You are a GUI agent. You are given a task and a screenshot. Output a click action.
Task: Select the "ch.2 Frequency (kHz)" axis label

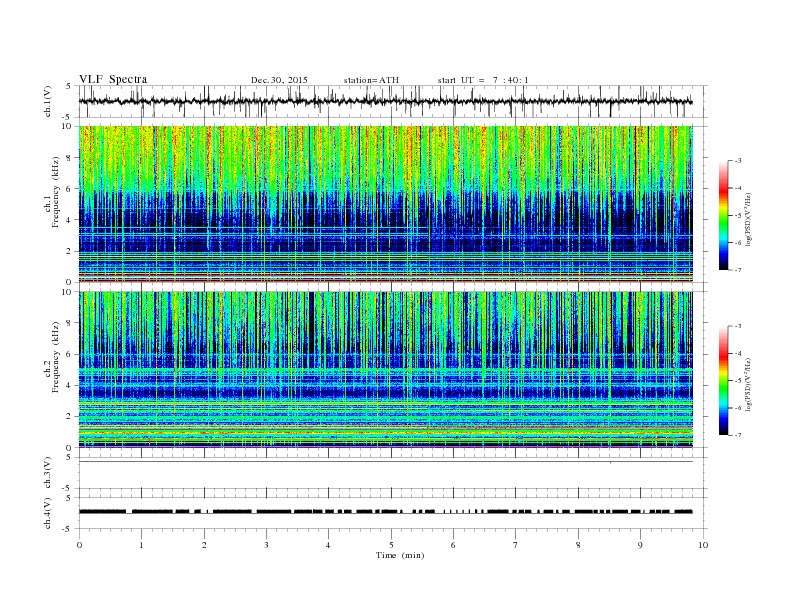pyautogui.click(x=52, y=356)
